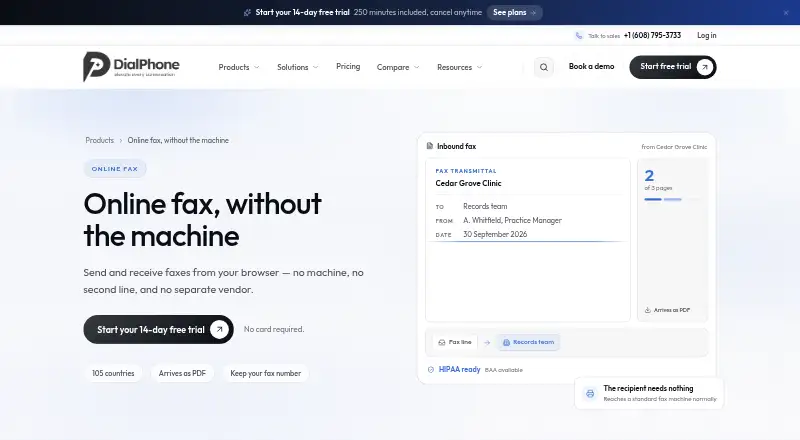Click the Keep your fax number pill
This screenshot has height=440, width=800.
(265, 373)
